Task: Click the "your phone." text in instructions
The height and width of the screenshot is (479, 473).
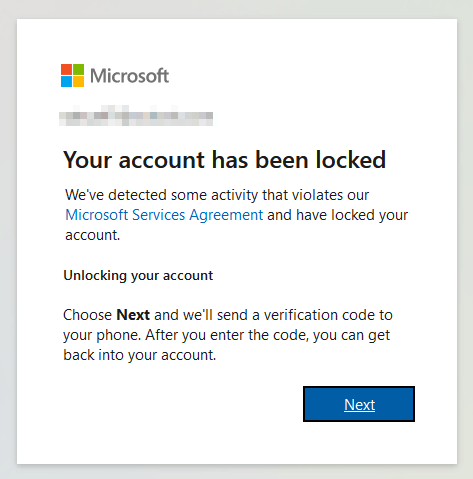Action: coord(102,335)
